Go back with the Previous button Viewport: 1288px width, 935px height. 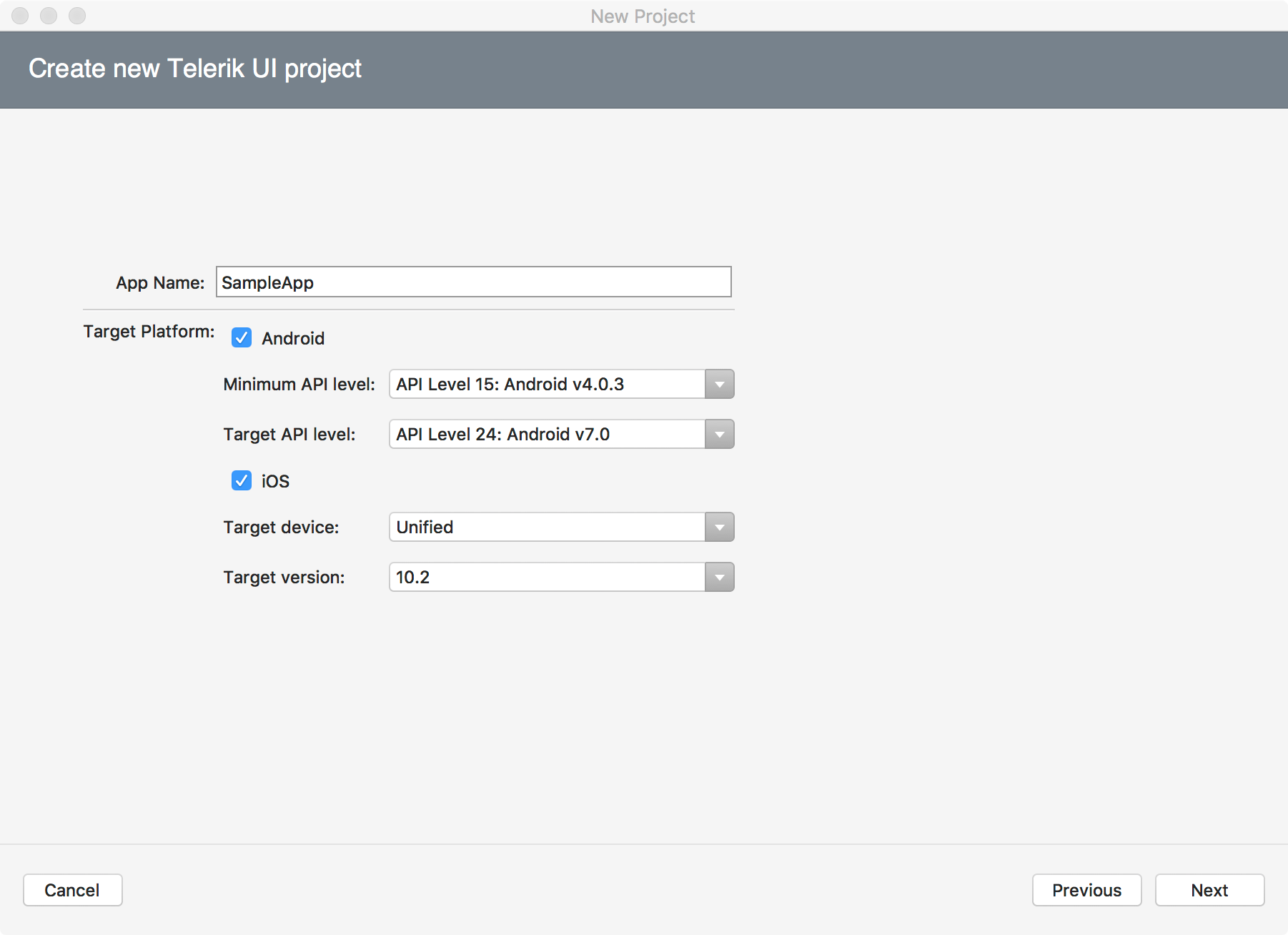pyautogui.click(x=1086, y=890)
